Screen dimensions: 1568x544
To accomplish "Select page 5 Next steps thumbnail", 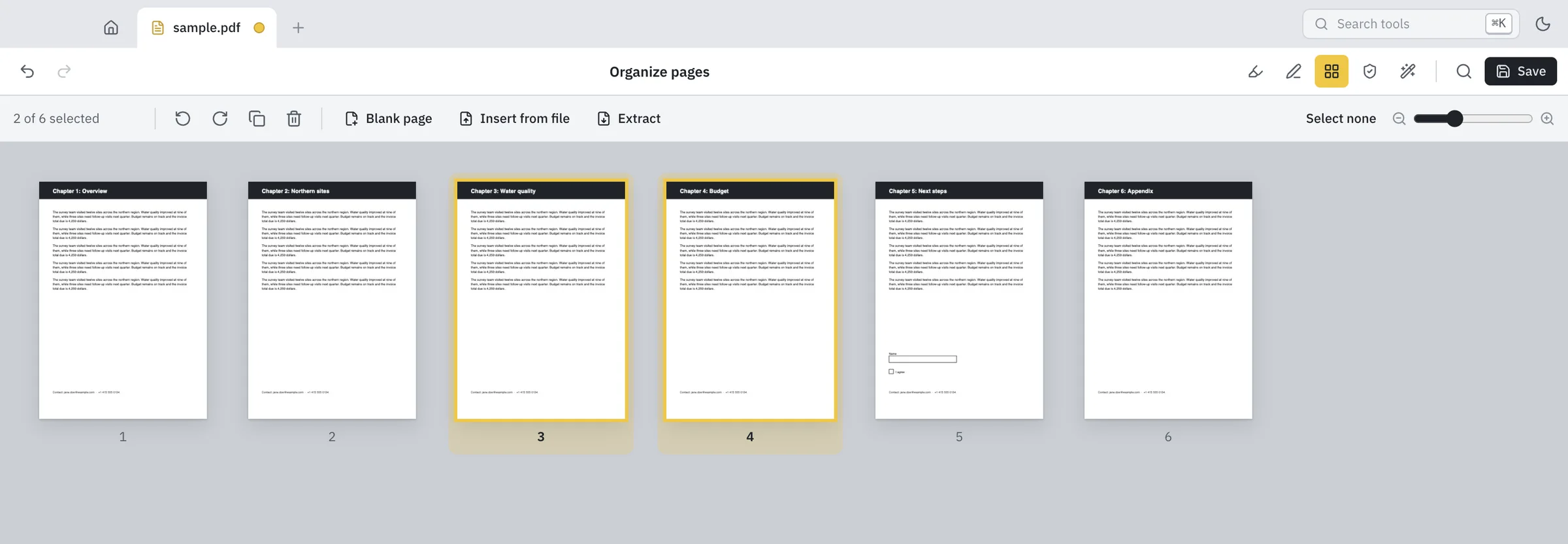I will coord(959,300).
